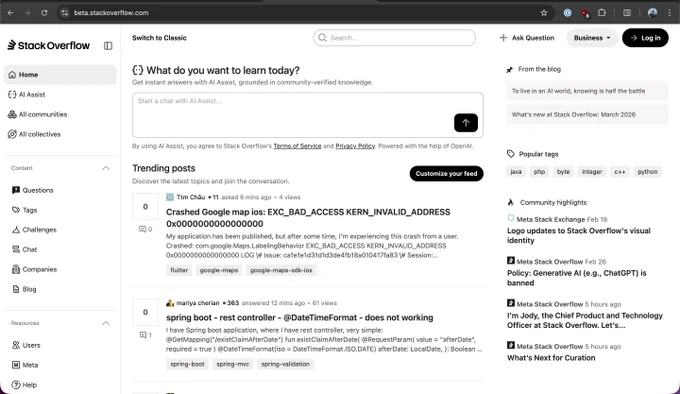Open Home in the sidebar
The image size is (680, 394).
click(60, 75)
